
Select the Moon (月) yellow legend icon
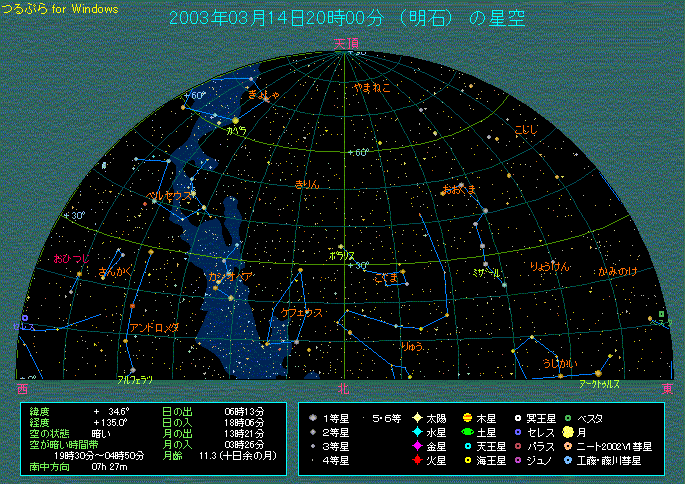pos(567,432)
